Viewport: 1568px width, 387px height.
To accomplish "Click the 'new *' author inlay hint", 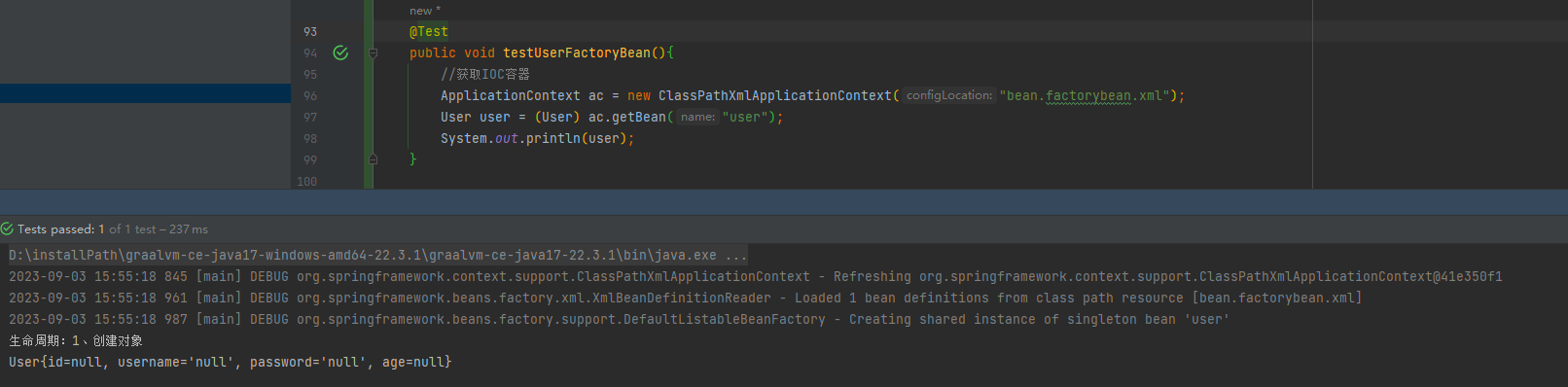I will click(425, 11).
